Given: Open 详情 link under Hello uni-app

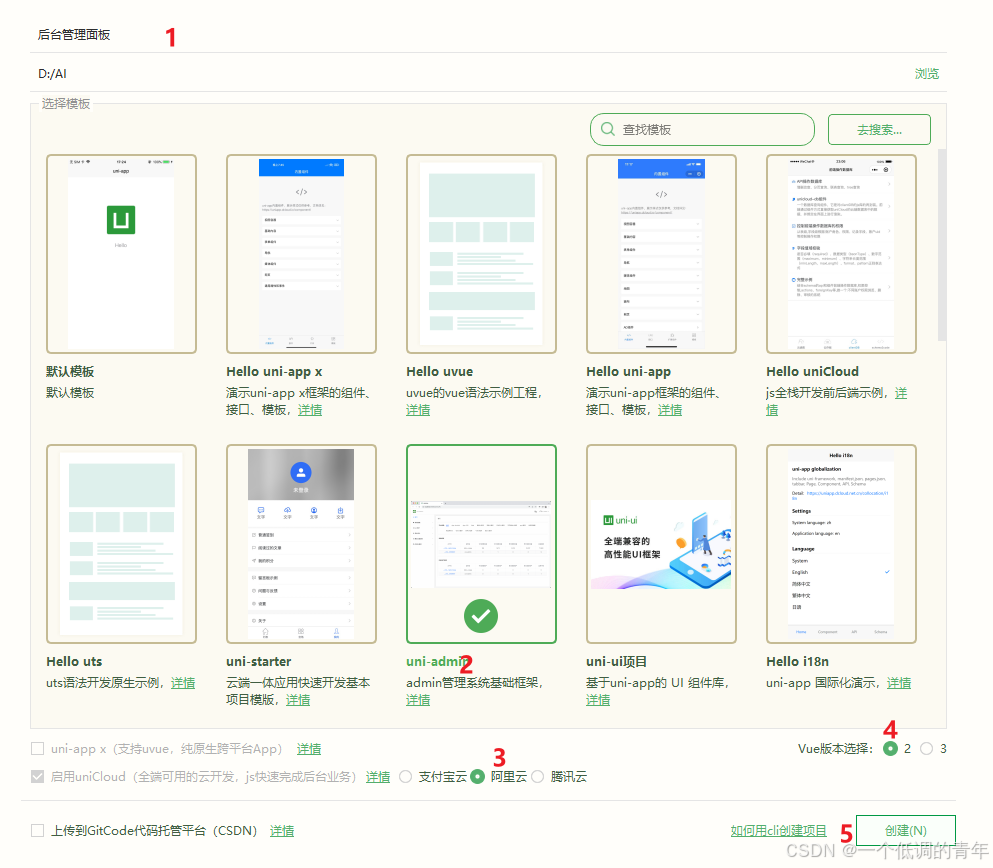Looking at the screenshot, I should [670, 410].
